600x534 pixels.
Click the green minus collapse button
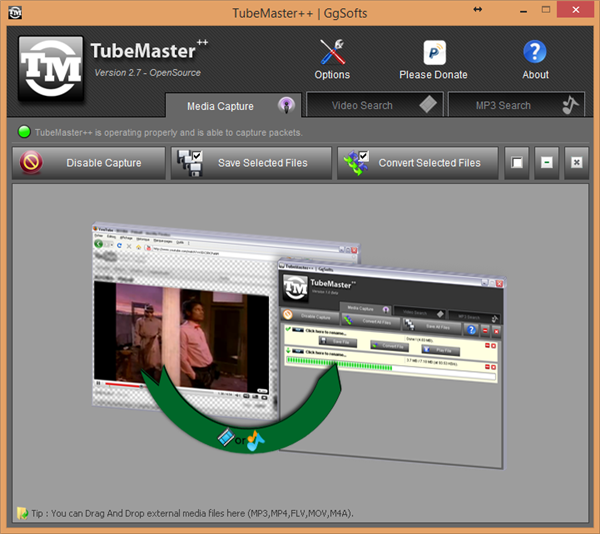pyautogui.click(x=546, y=163)
